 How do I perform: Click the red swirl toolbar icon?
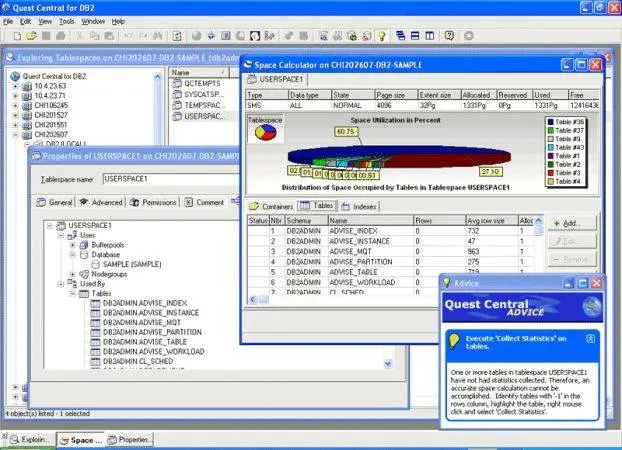pyautogui.click(x=367, y=36)
